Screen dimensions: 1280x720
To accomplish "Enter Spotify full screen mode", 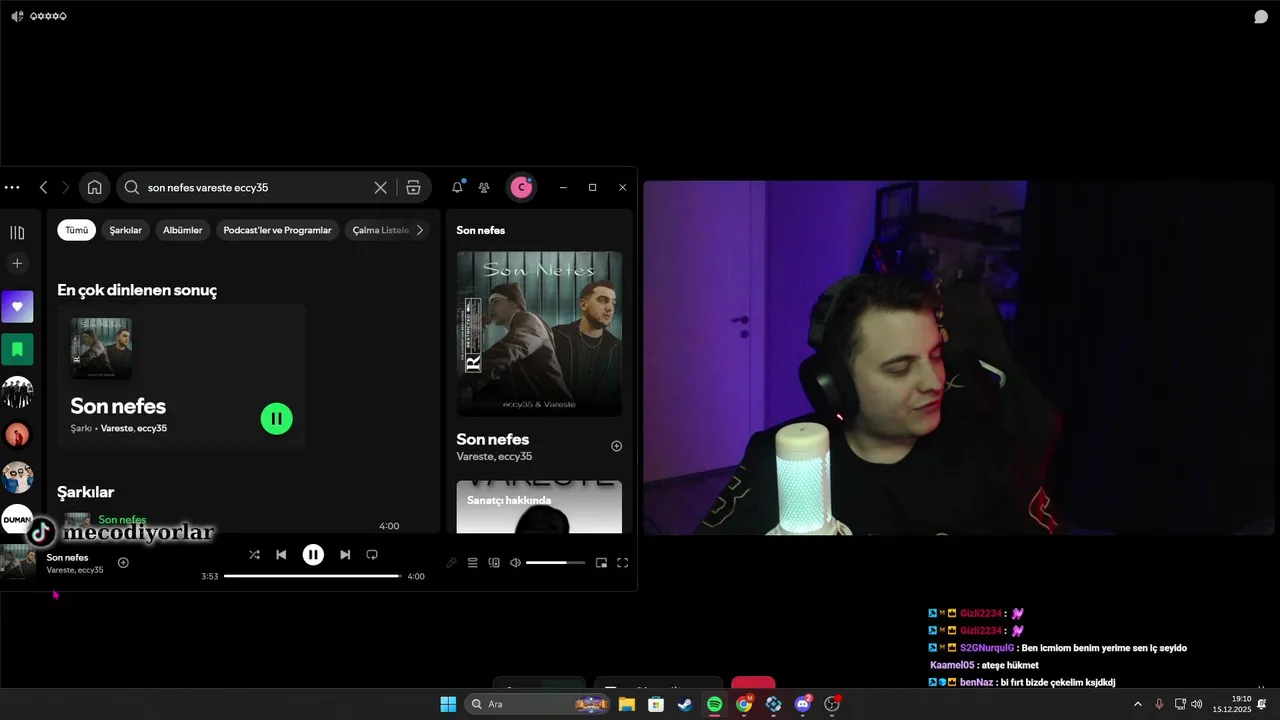I will (x=622, y=563).
